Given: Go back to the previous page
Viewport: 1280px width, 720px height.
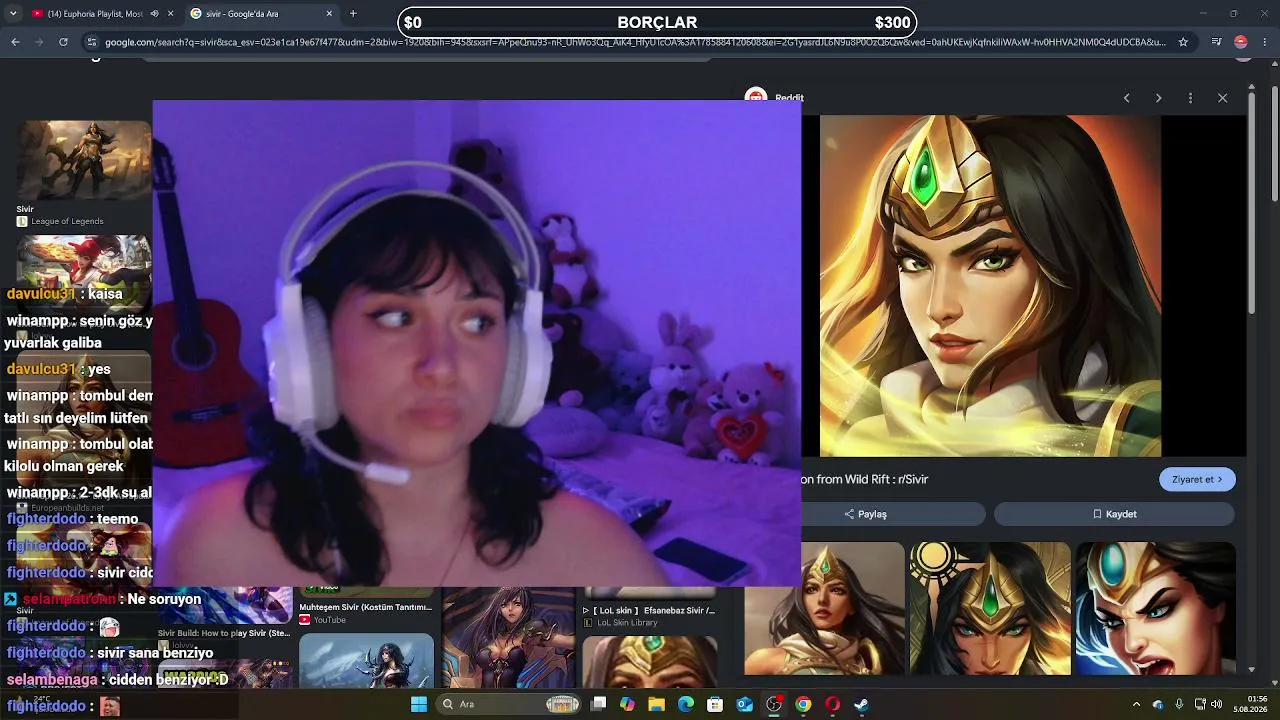Looking at the screenshot, I should click(x=15, y=42).
